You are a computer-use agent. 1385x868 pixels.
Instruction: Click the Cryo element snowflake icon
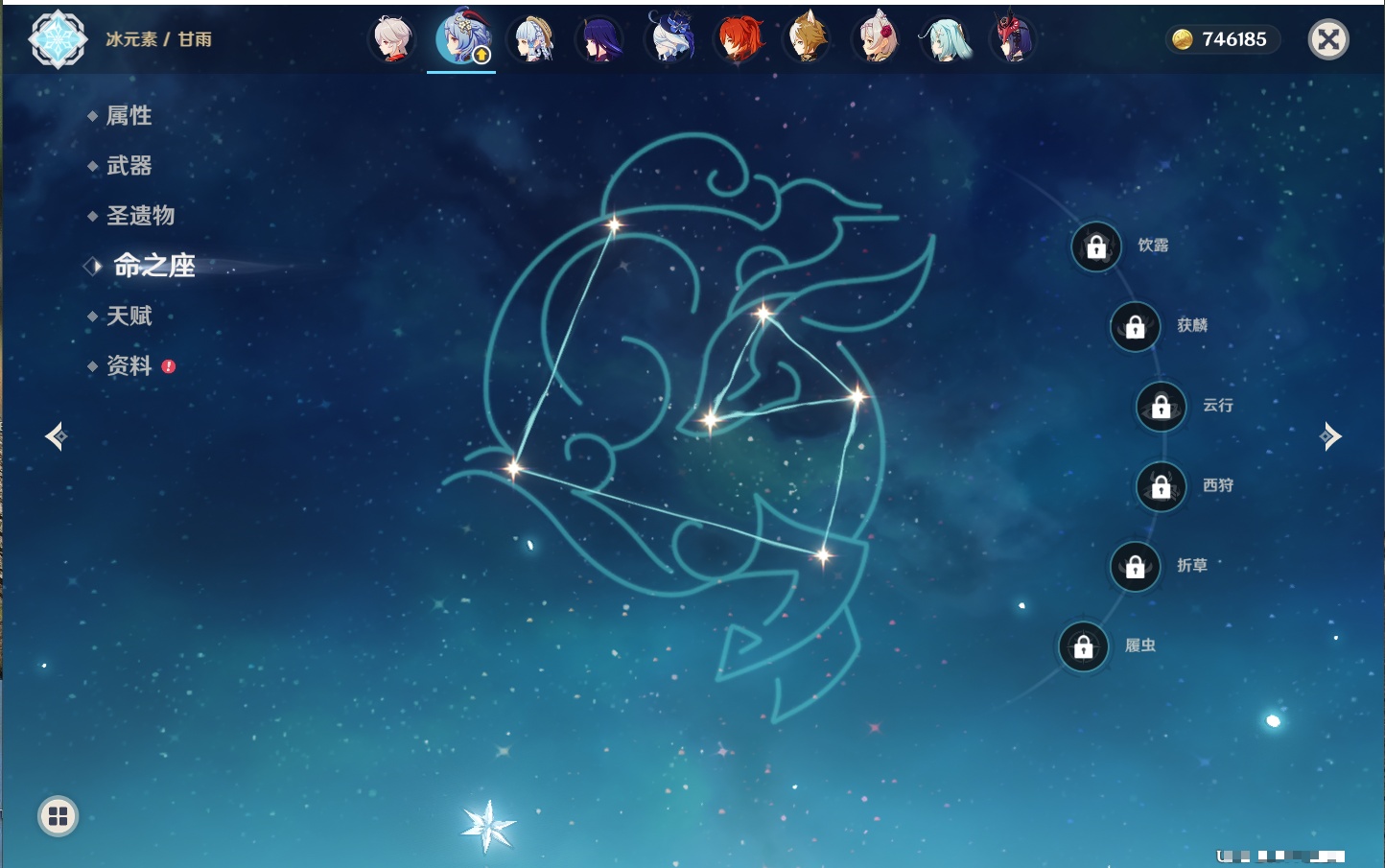(58, 39)
